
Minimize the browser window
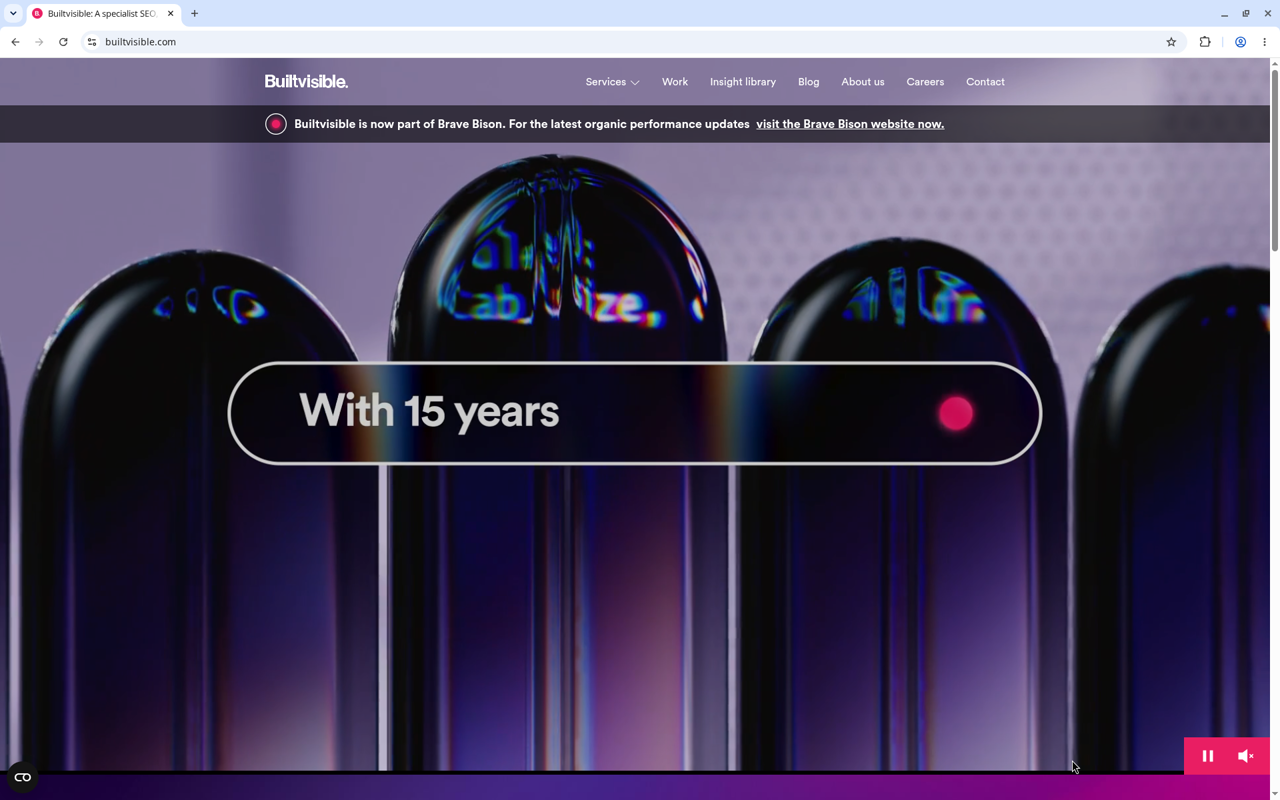(x=1224, y=14)
